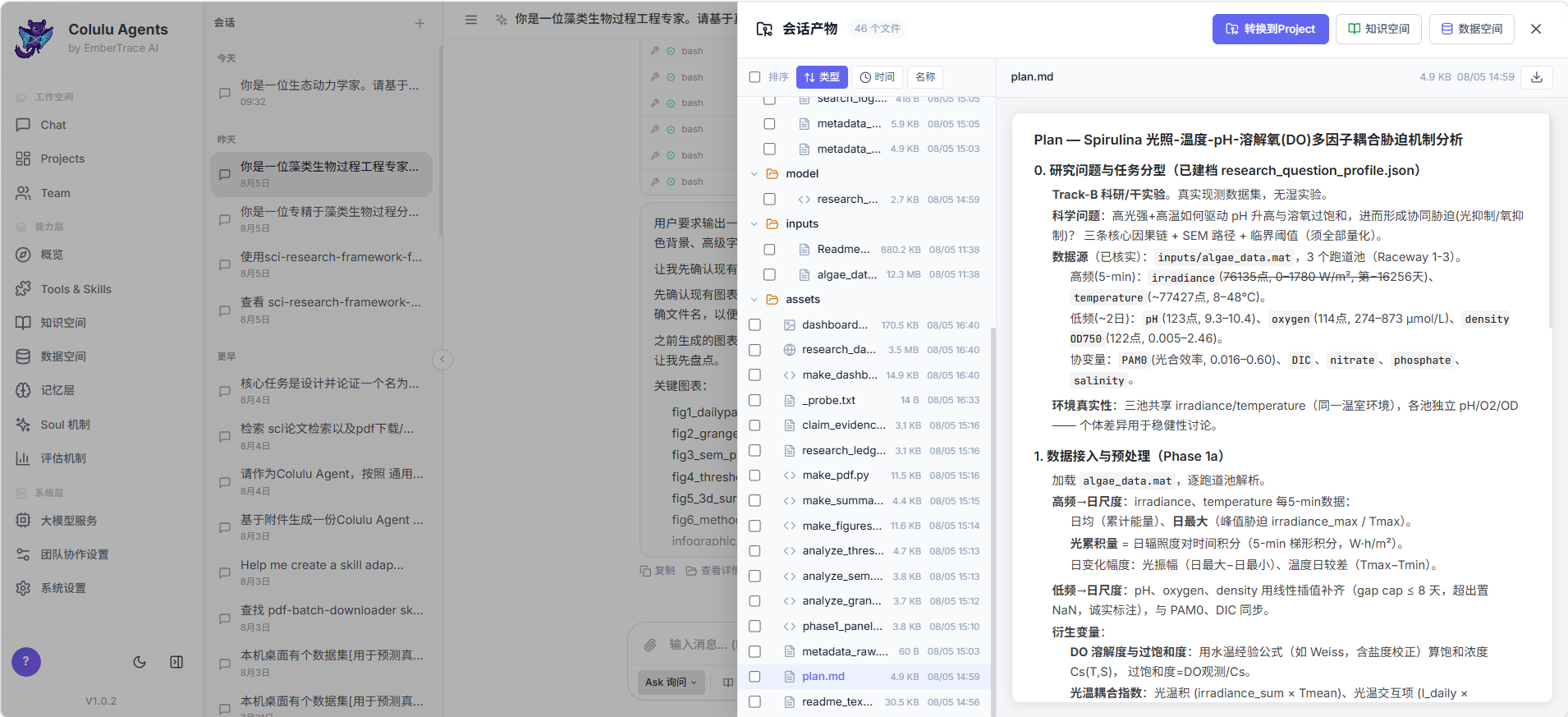1568x717 pixels.
Task: Click the Colulu Agents logo
Action: pyautogui.click(x=34, y=39)
